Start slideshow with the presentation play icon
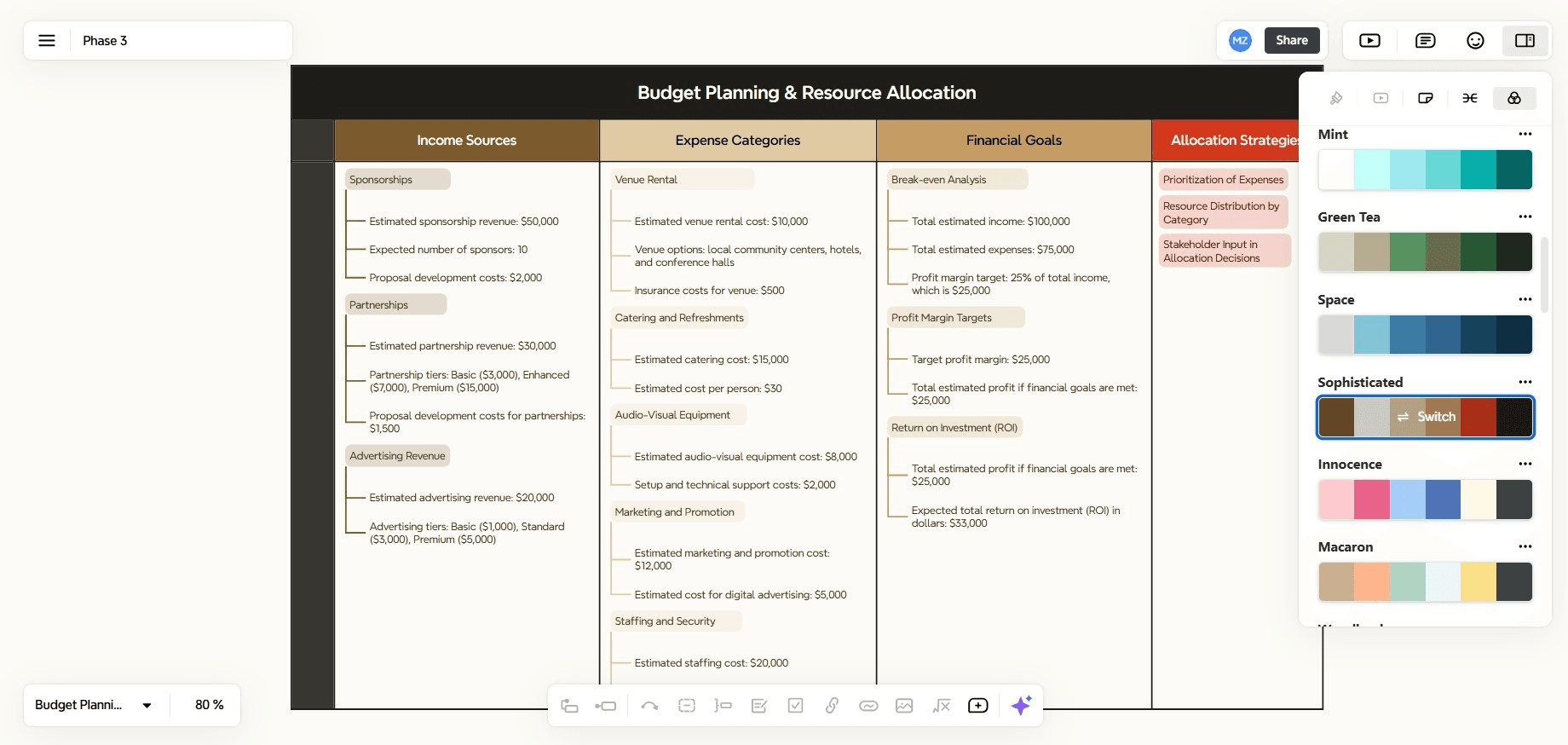Image resolution: width=1568 pixels, height=745 pixels. 1369,41
